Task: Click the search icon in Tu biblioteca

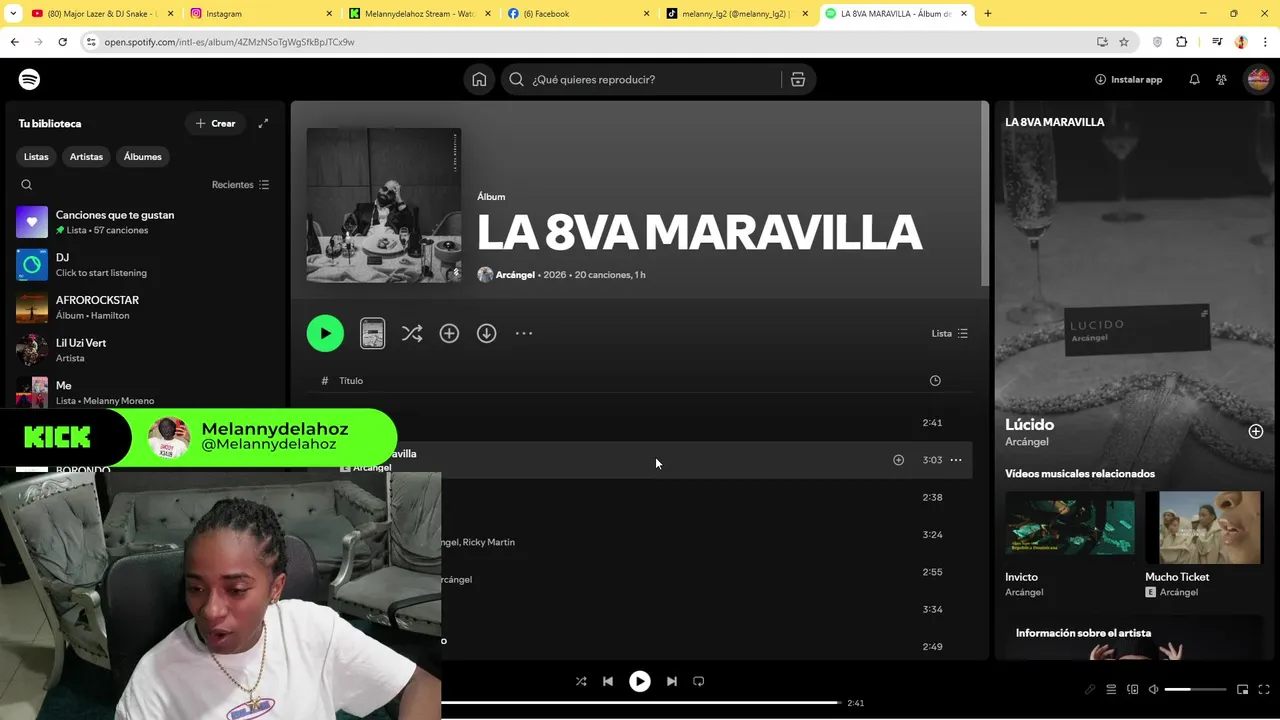Action: 27,185
